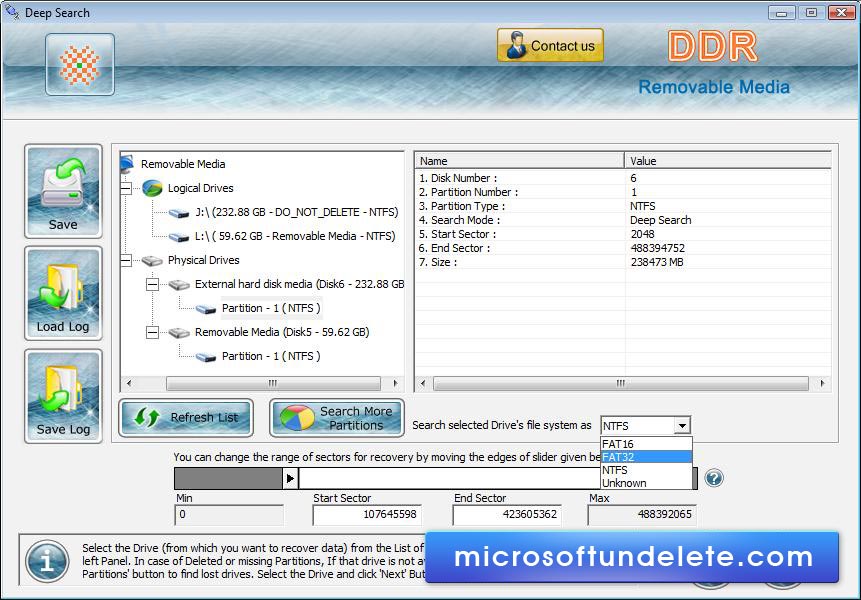The image size is (861, 600).
Task: Click the End Sector input field
Action: pos(507,515)
